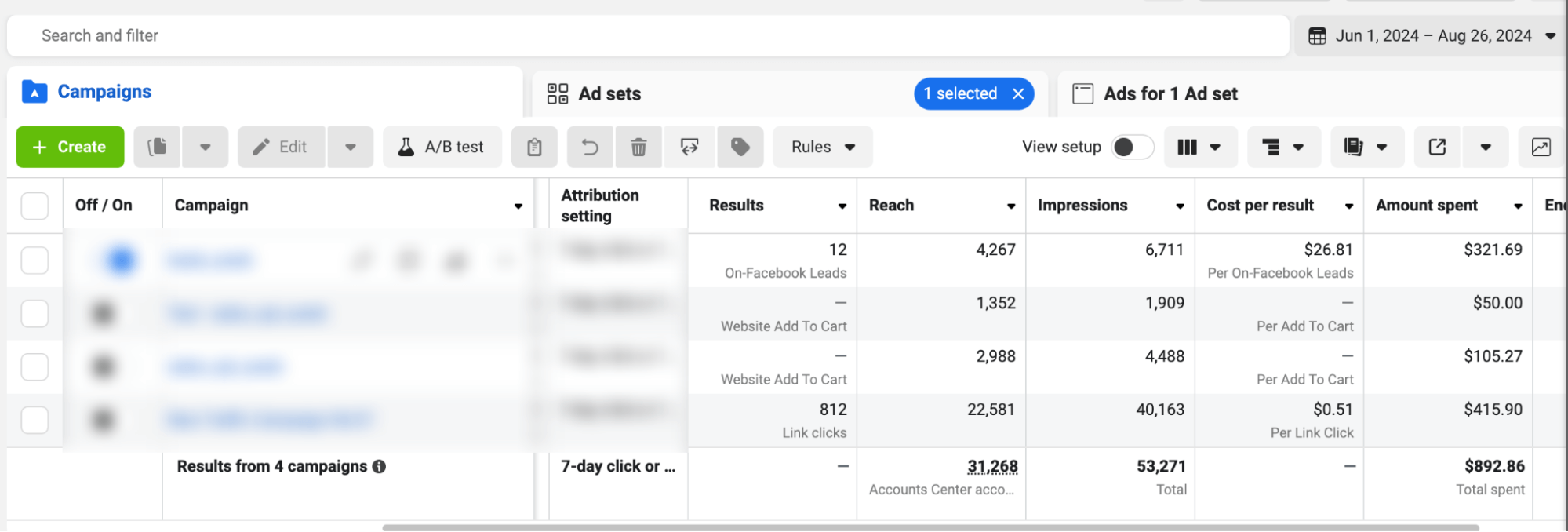Switch to the Ad sets tab
1568x532 pixels.
(x=609, y=94)
